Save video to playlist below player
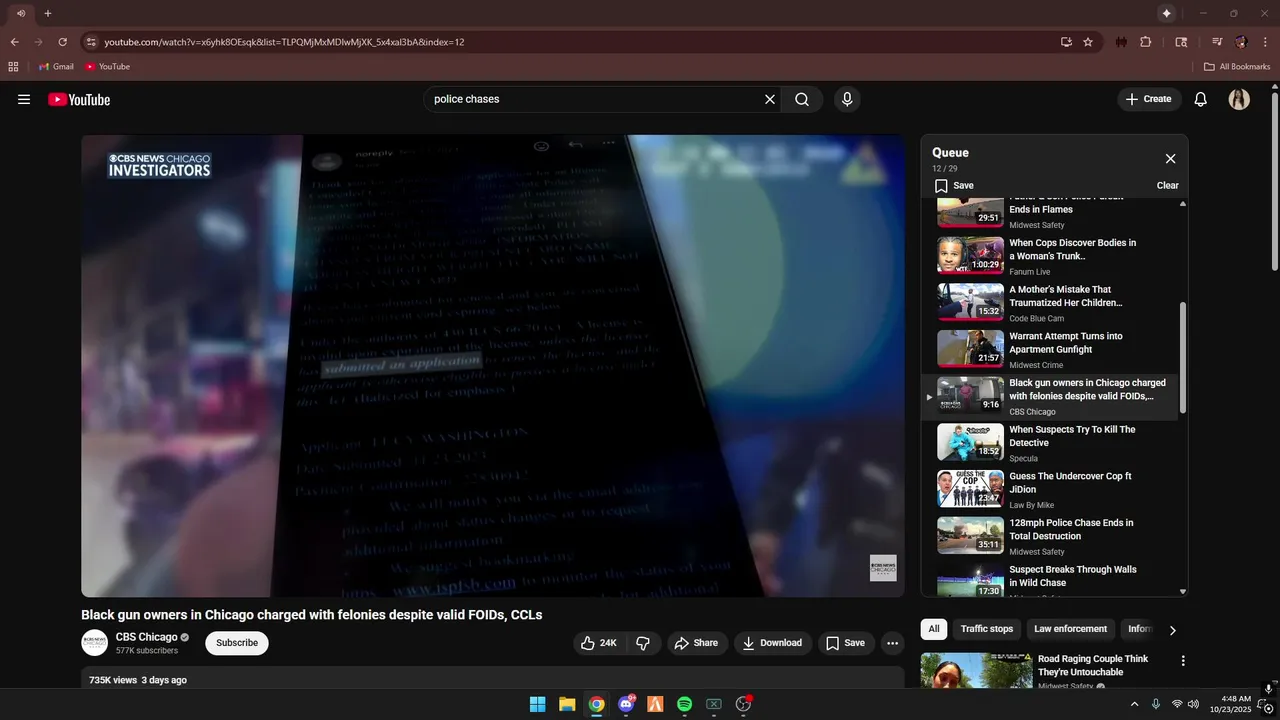This screenshot has height=720, width=1280. point(845,643)
